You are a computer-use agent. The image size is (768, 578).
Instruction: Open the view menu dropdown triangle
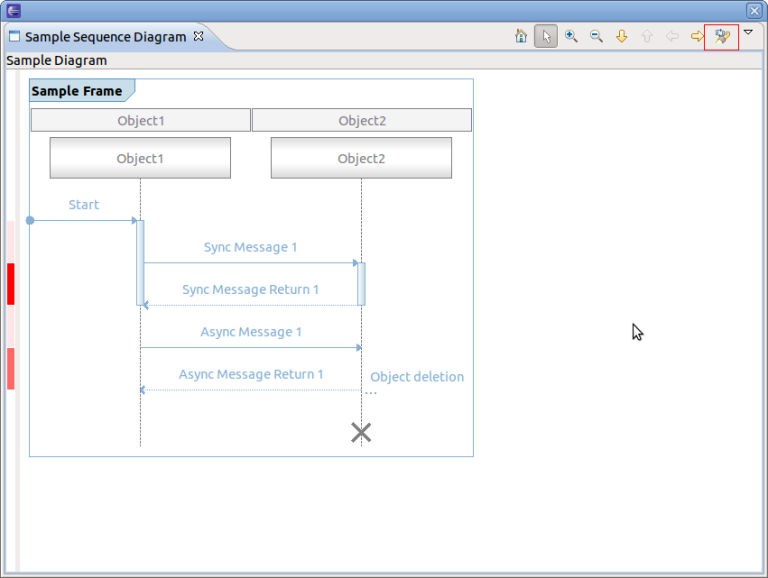point(748,33)
